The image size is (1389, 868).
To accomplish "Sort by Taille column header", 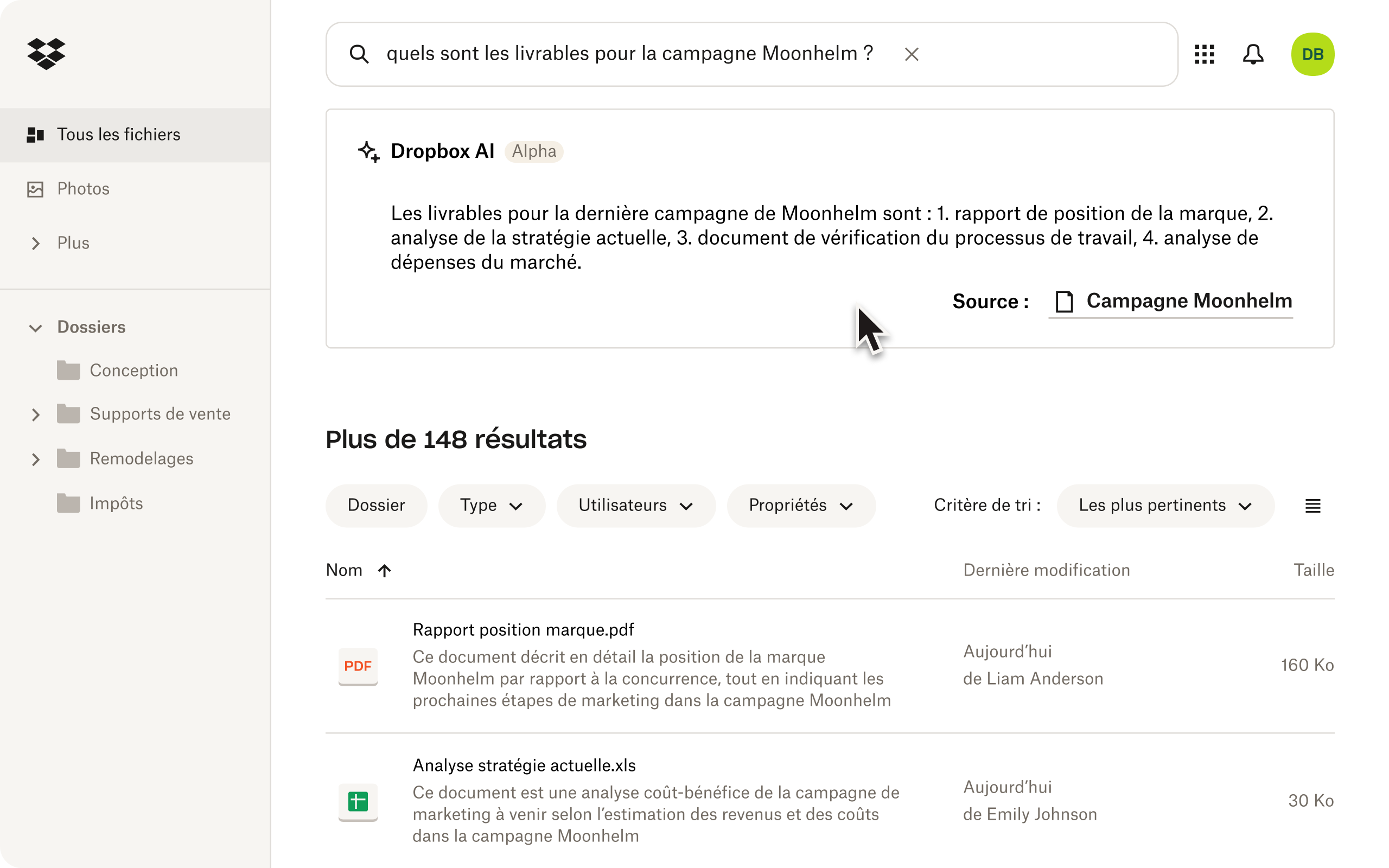I will (x=1314, y=571).
